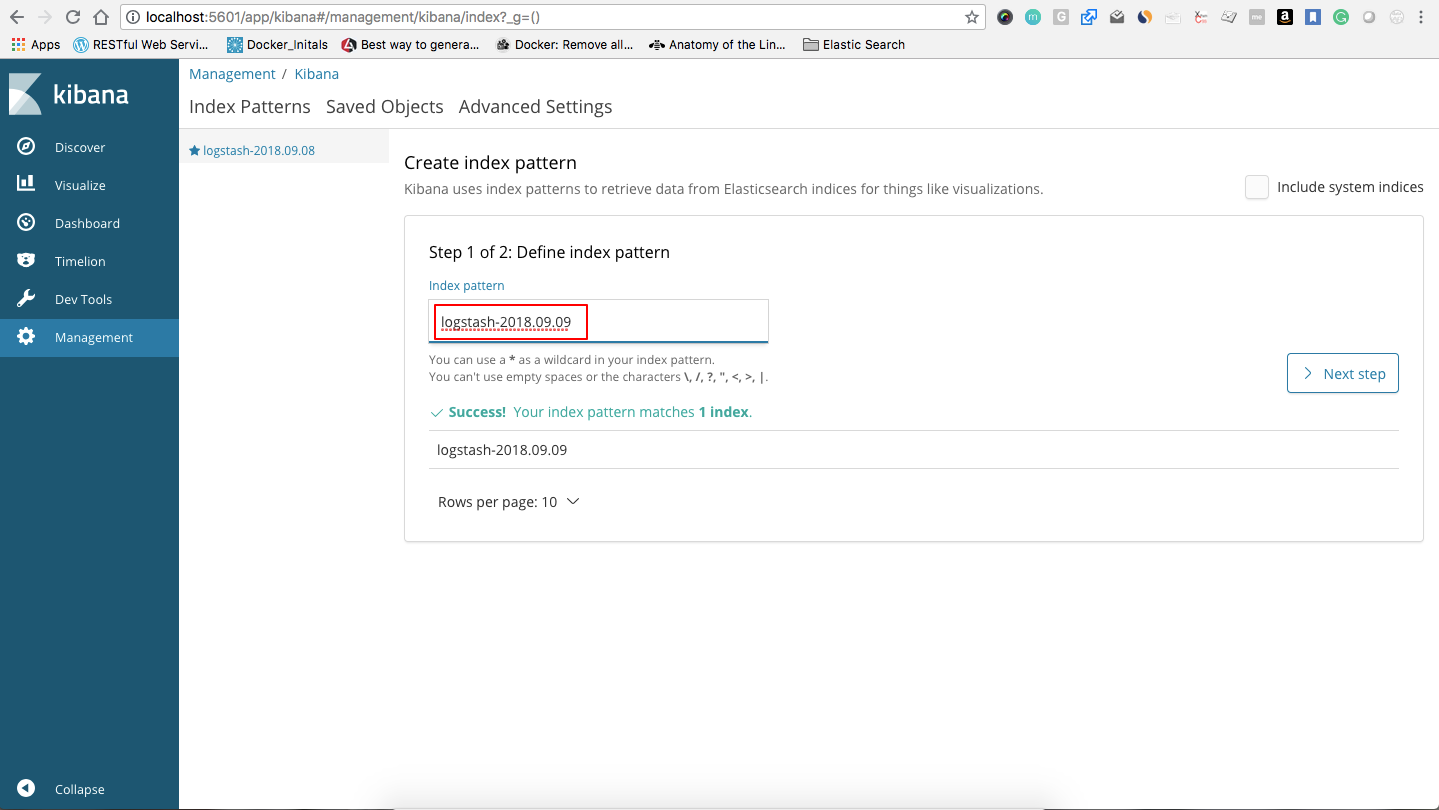Viewport: 1439px width, 810px height.
Task: Click the browser address bar
Action: pos(553,17)
